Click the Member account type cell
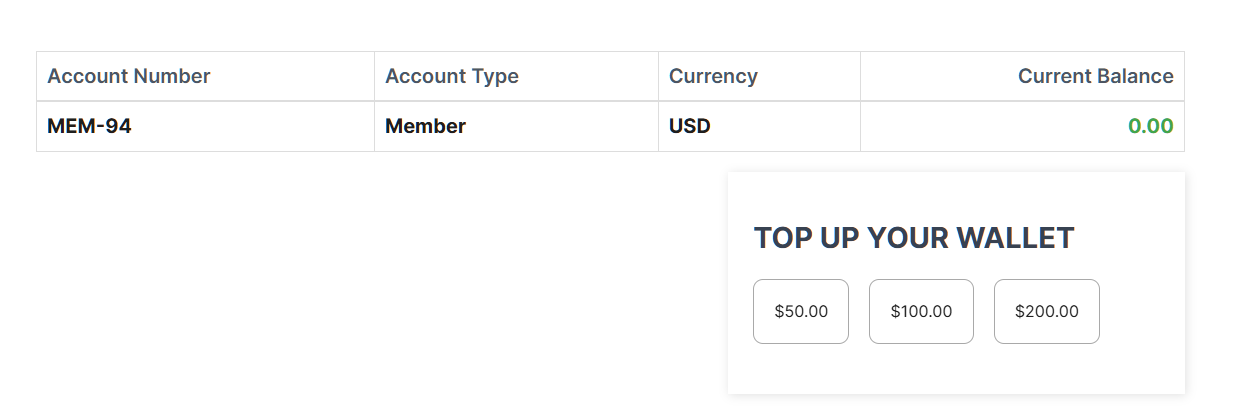 tap(425, 127)
